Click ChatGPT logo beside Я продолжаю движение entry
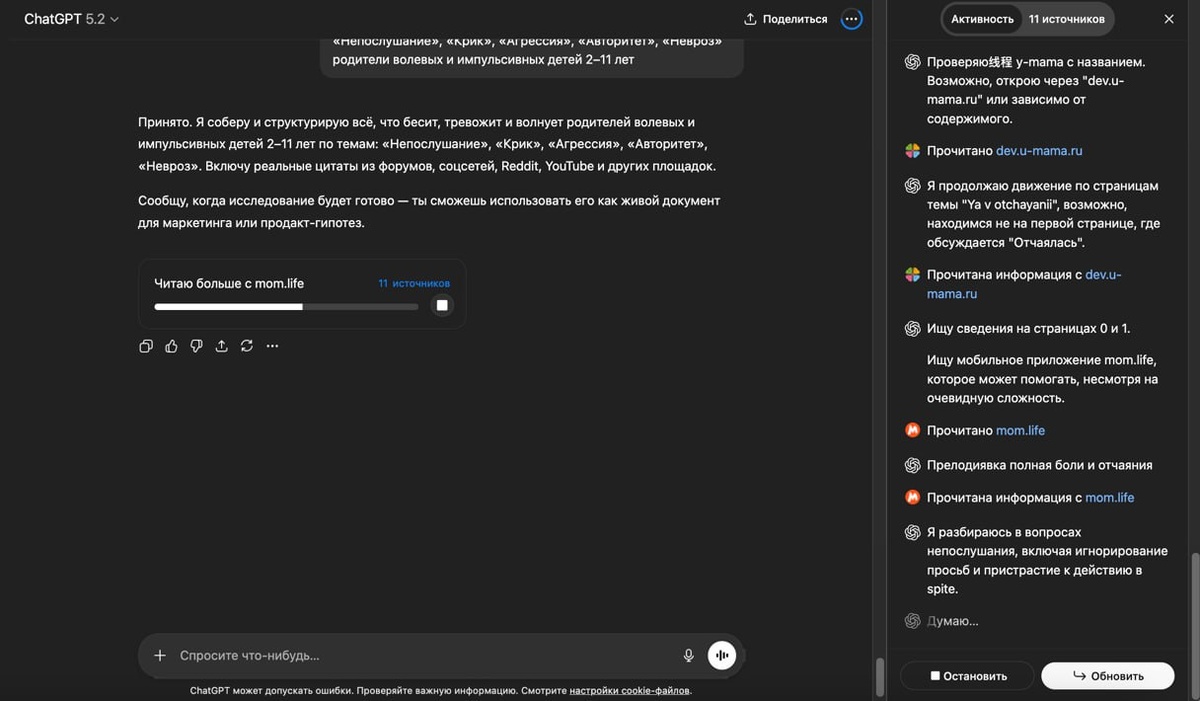This screenshot has width=1200, height=701. click(912, 186)
